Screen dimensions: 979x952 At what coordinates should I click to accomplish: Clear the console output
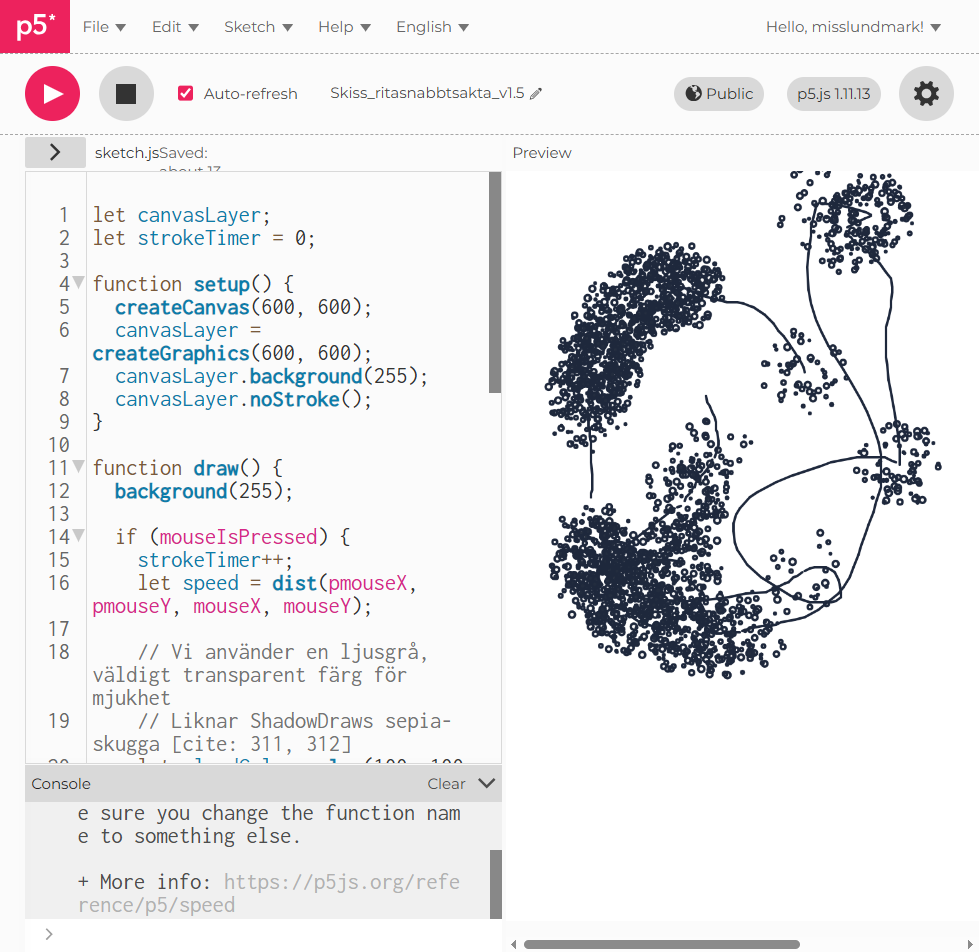[x=446, y=783]
